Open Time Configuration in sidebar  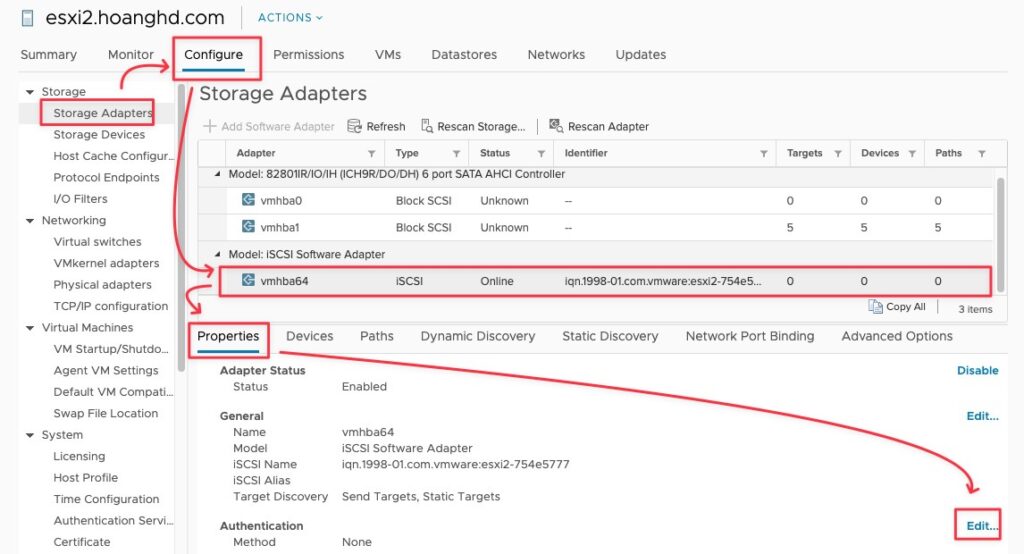(x=106, y=499)
